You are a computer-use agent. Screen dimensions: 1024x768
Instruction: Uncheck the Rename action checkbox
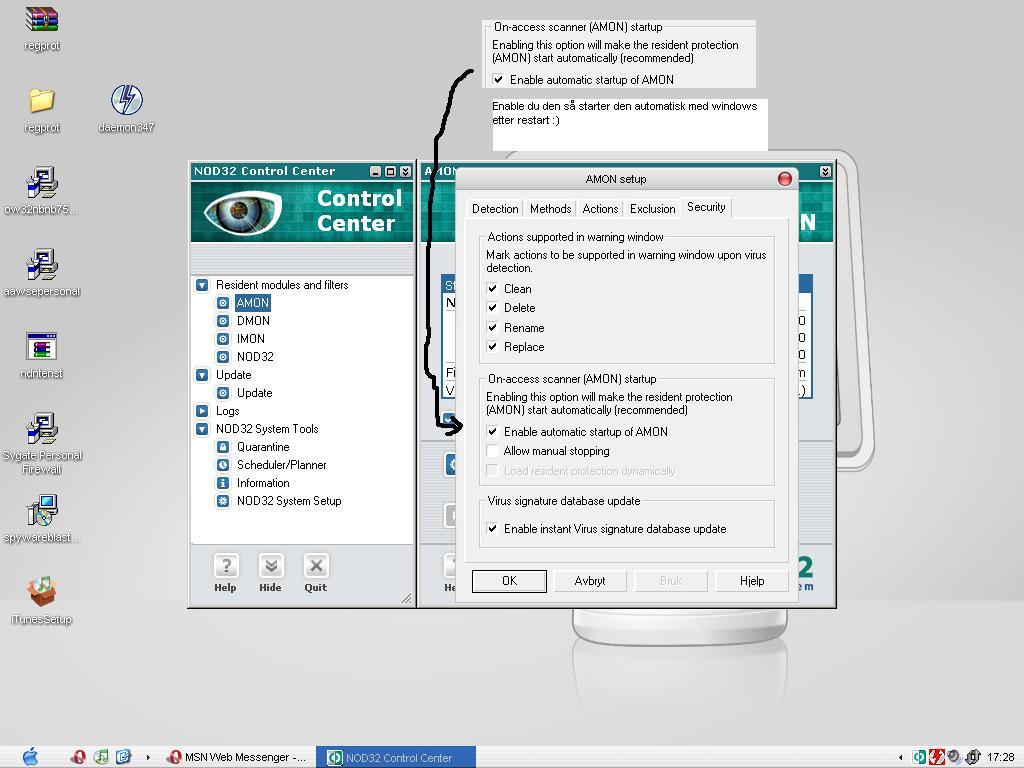[492, 327]
